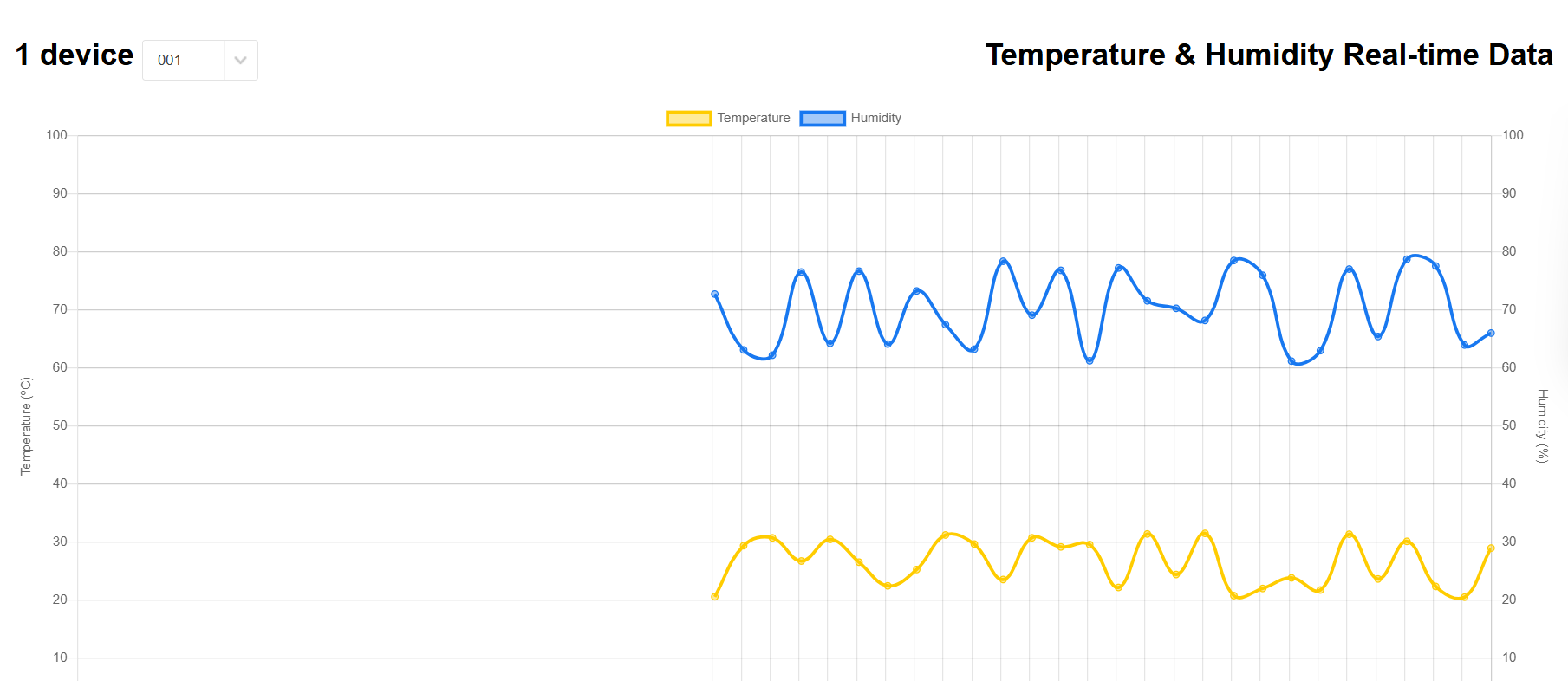This screenshot has width=1568, height=681.
Task: Select the first yellow temperature data point
Action: (x=715, y=597)
